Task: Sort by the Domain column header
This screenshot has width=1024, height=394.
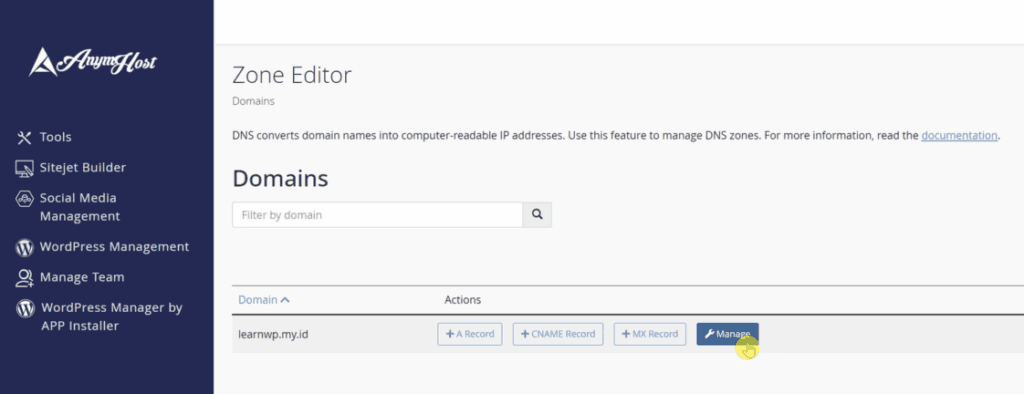Action: point(264,300)
